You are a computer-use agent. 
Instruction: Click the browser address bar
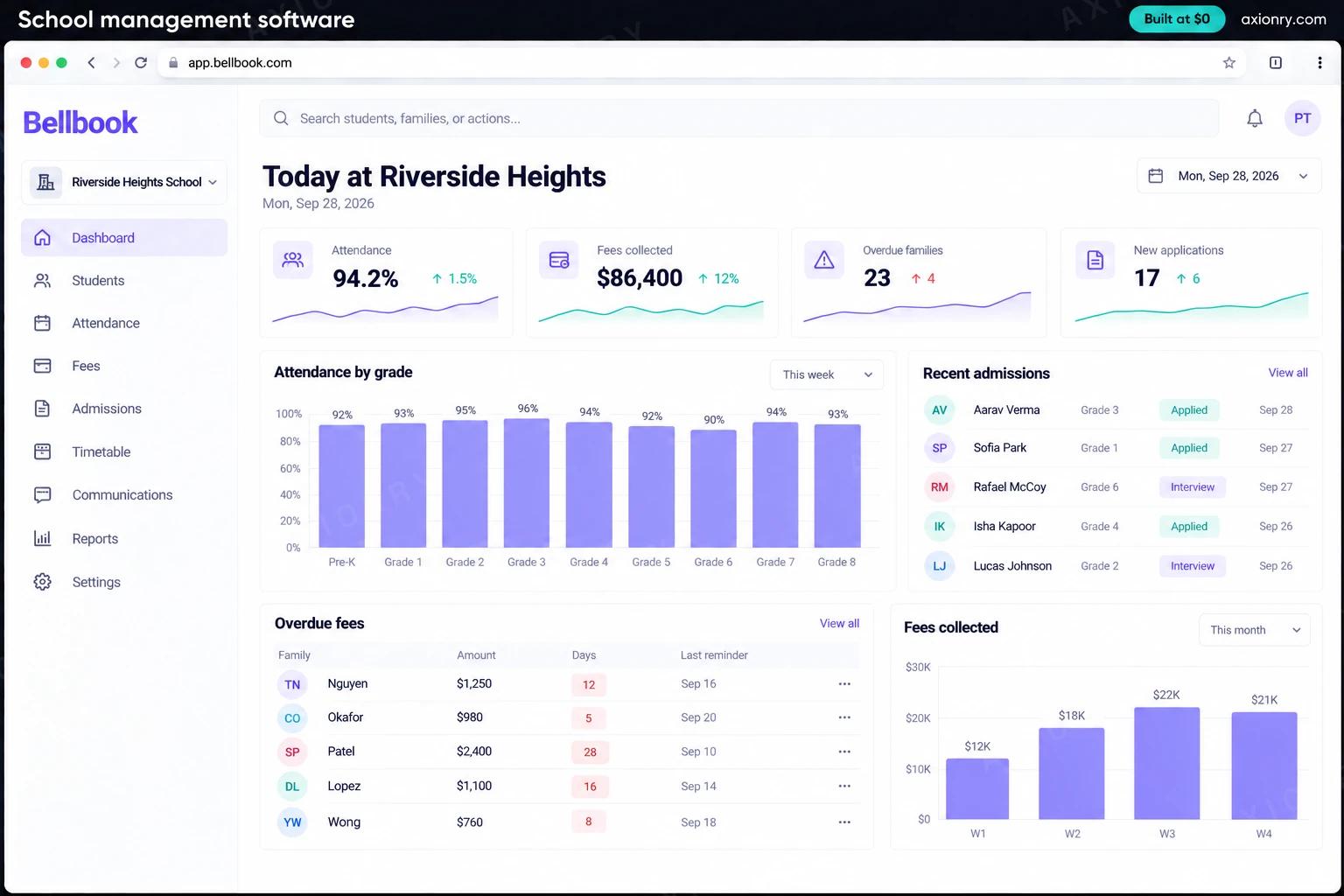(700, 62)
